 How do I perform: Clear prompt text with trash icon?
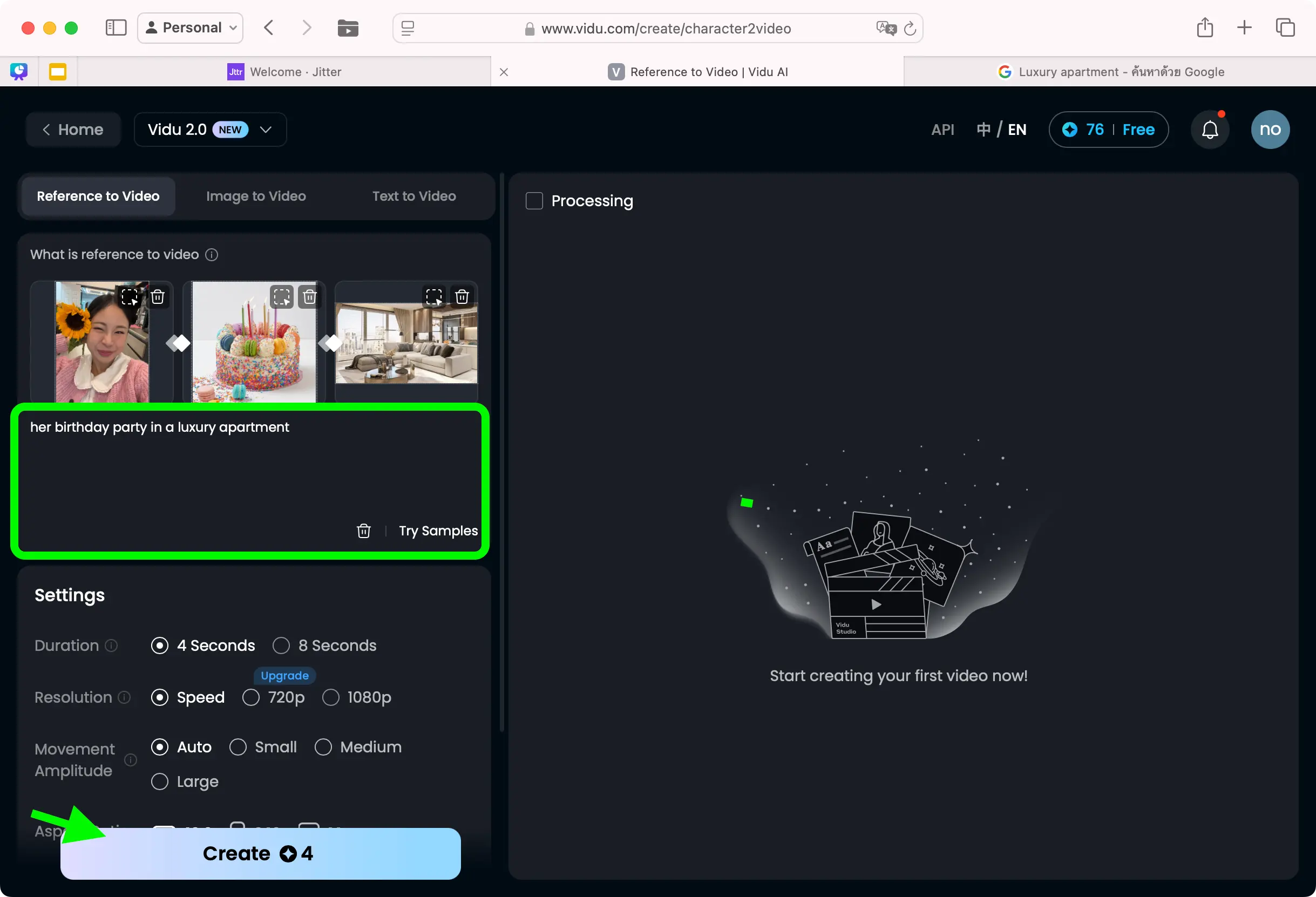point(363,531)
